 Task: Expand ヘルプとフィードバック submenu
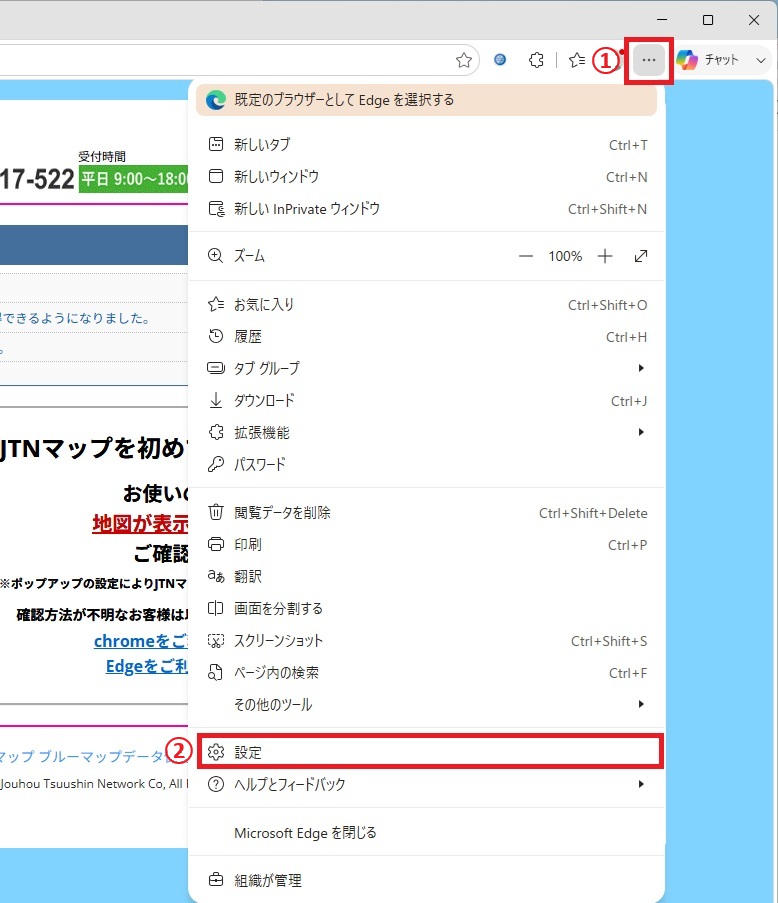(x=427, y=784)
